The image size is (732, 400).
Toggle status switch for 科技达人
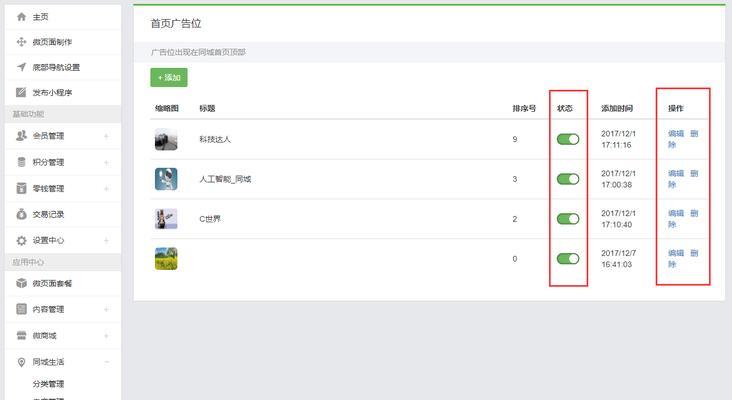pyautogui.click(x=568, y=139)
